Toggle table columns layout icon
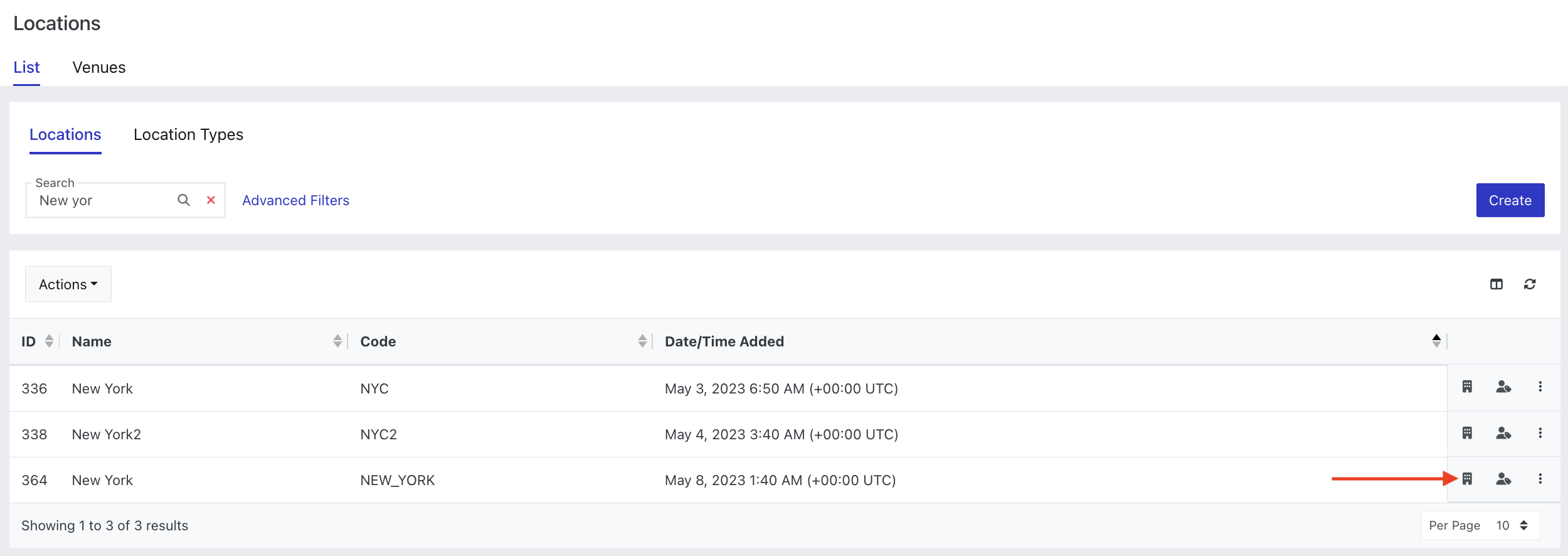1568x556 pixels. tap(1496, 284)
